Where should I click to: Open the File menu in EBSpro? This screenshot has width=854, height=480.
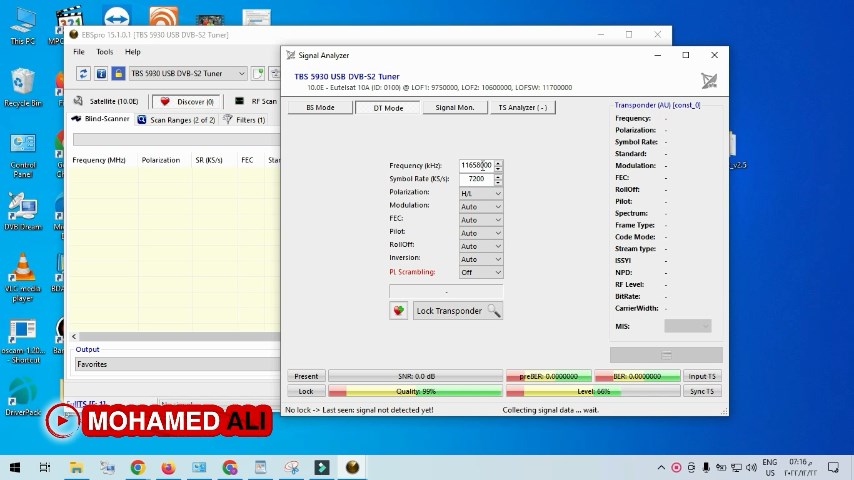point(79,52)
